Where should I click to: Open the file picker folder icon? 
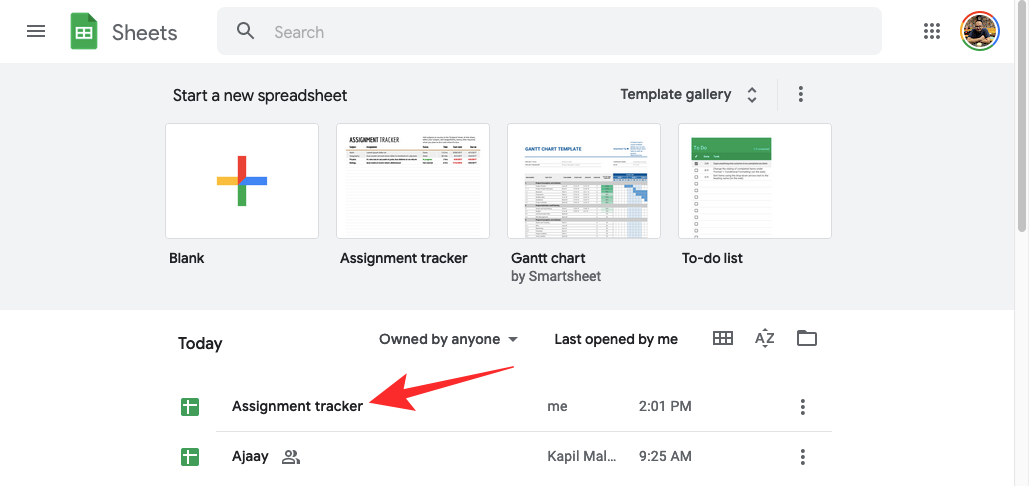coord(807,338)
